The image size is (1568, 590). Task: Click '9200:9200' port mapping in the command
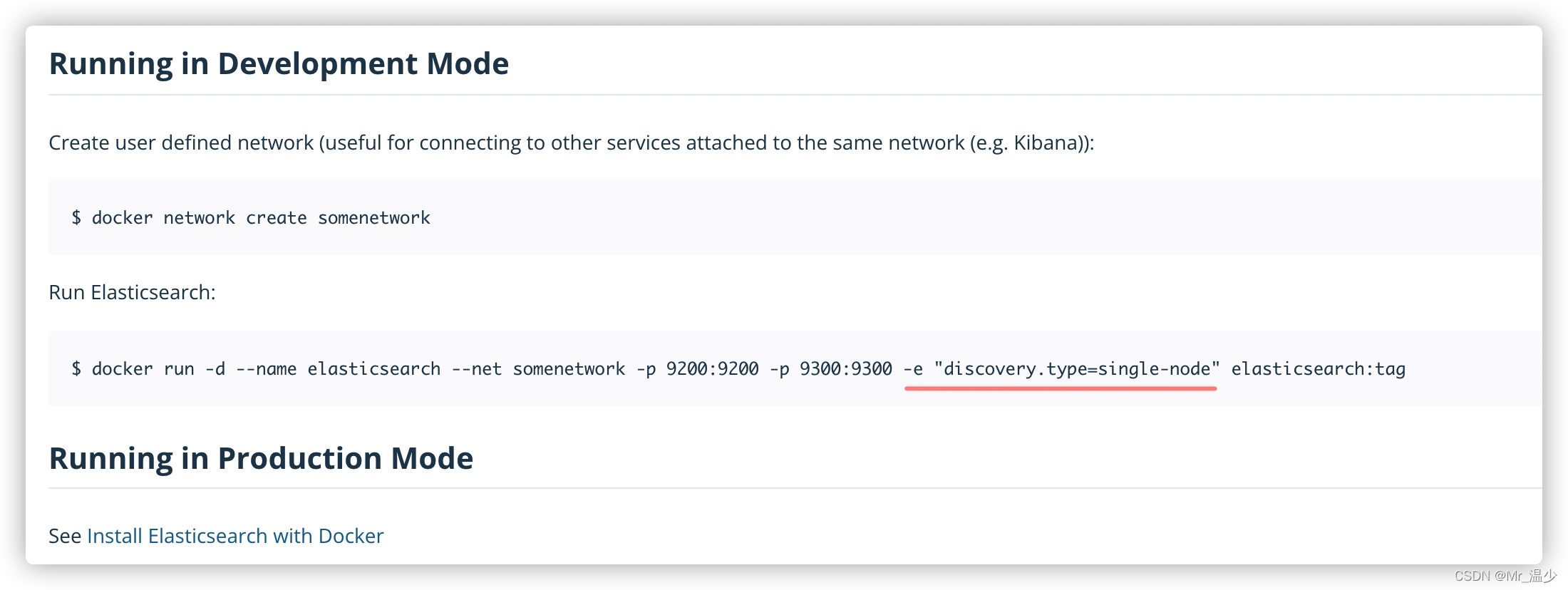pos(712,369)
